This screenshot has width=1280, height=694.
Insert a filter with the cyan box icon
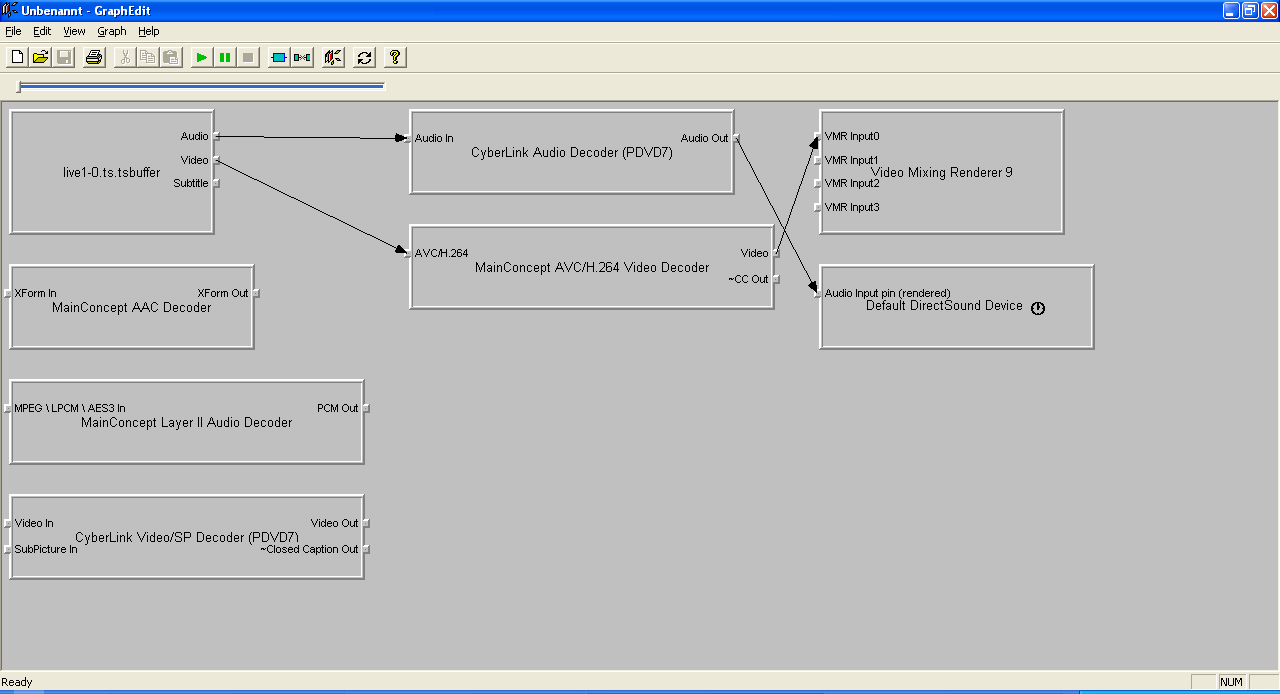click(279, 57)
